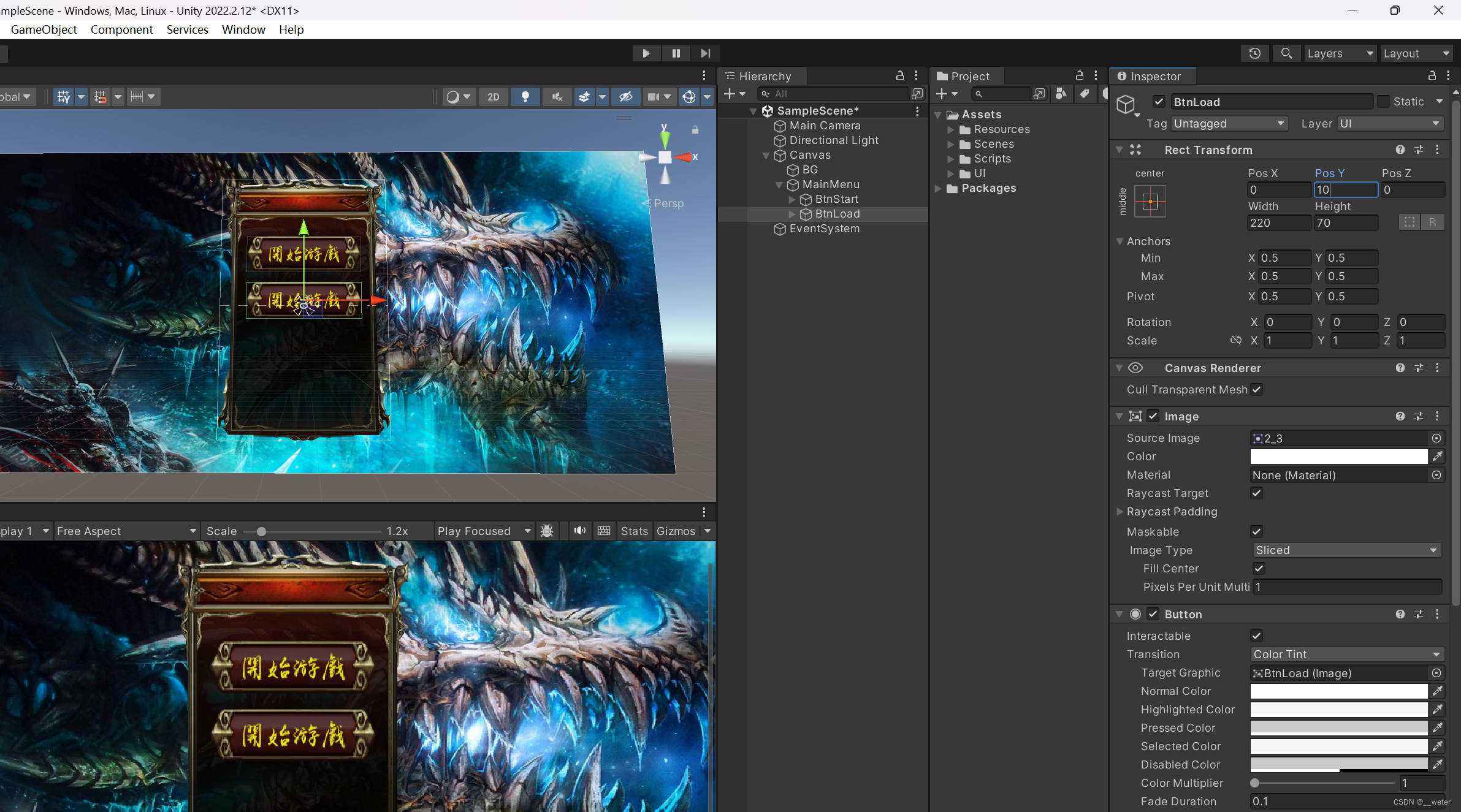Open the global search magnifier icon

[x=1286, y=53]
